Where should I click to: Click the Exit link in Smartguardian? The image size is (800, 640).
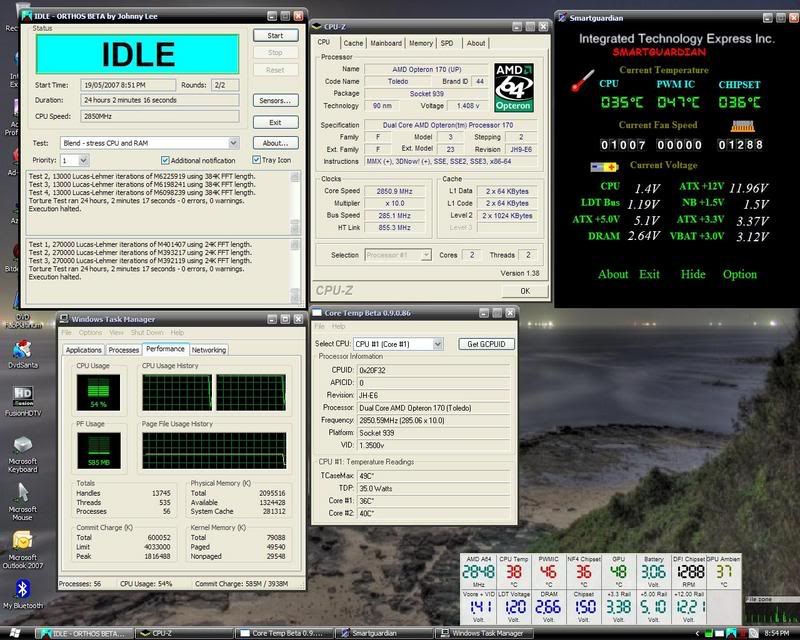(649, 275)
